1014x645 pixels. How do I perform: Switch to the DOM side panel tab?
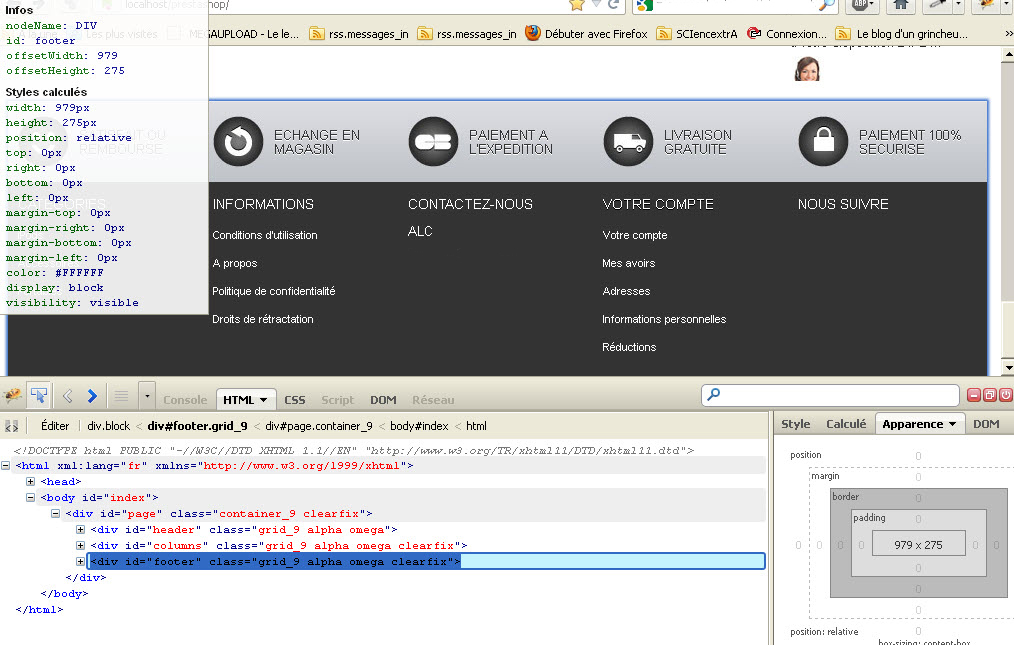click(986, 424)
